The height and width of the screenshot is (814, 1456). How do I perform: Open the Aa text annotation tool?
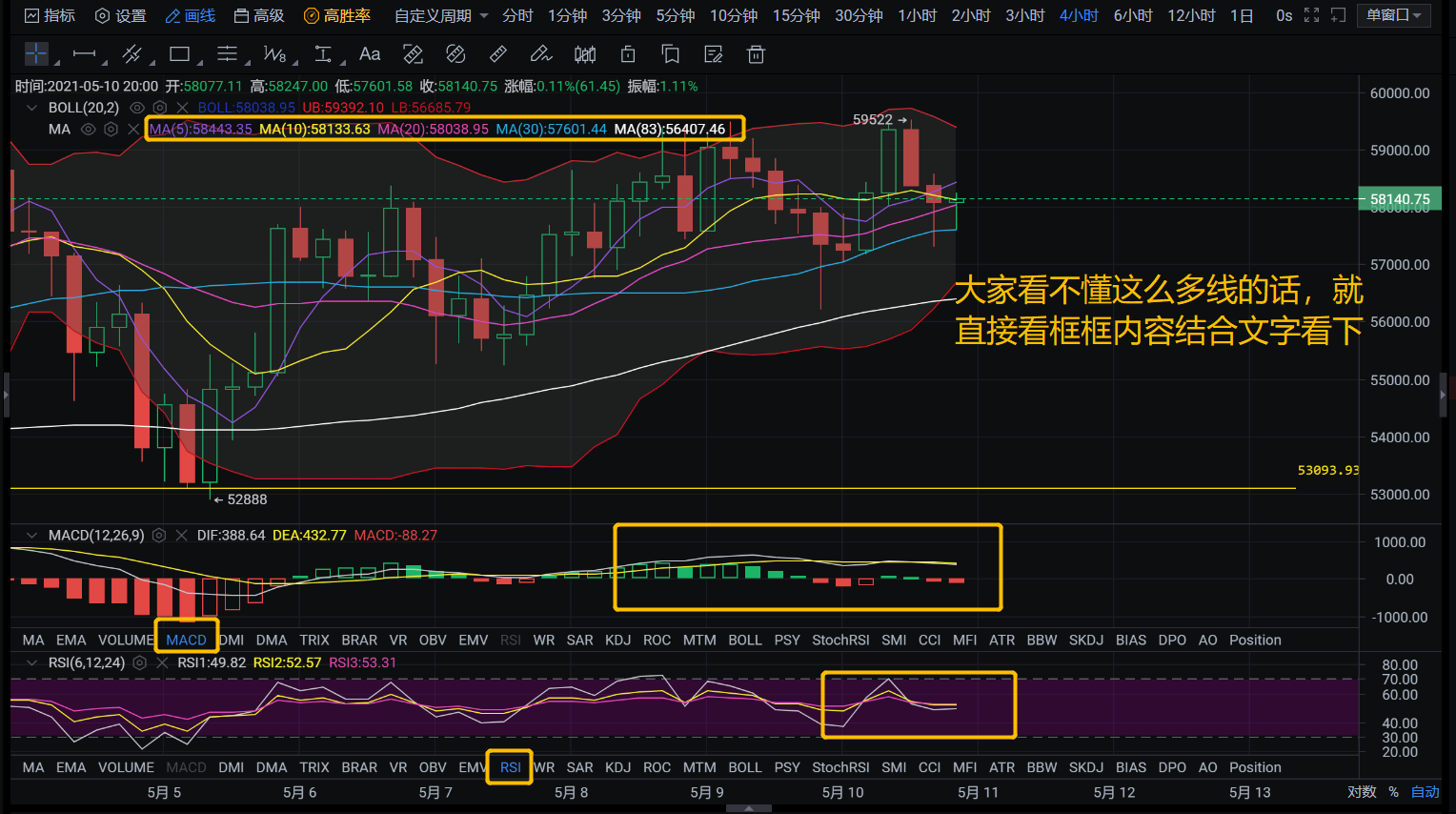click(370, 54)
